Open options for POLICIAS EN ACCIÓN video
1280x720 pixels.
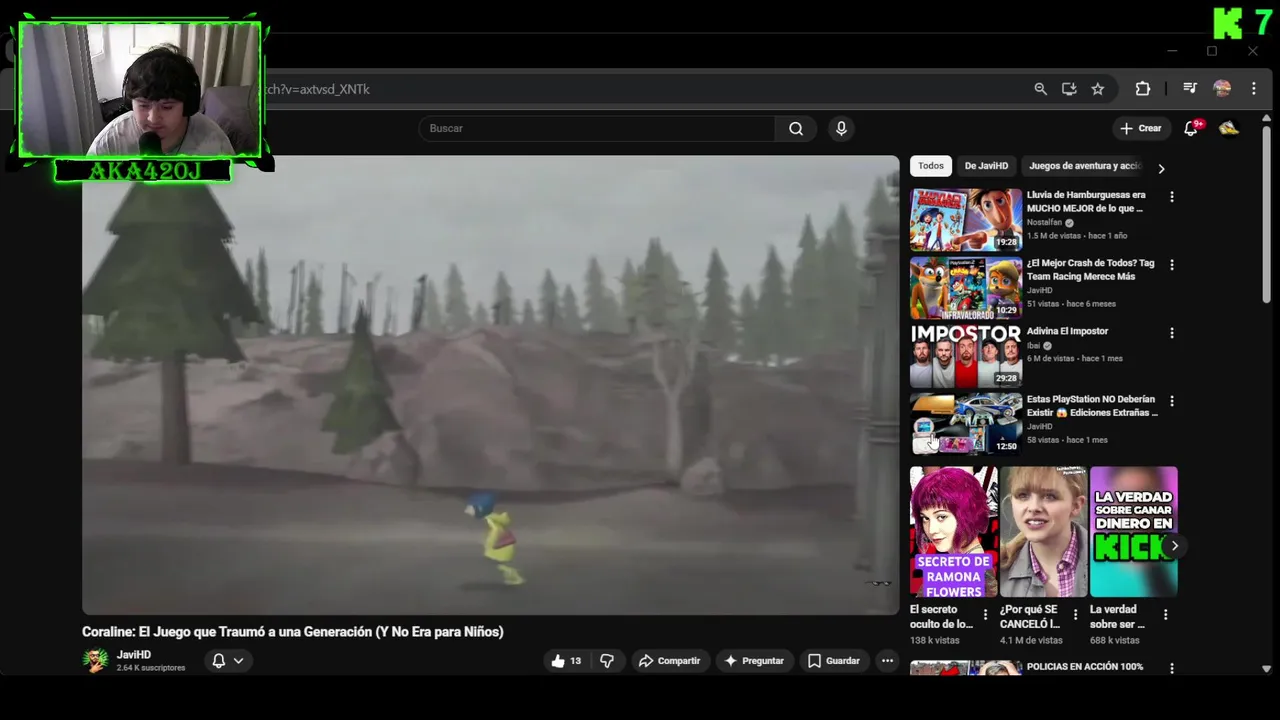click(1172, 668)
